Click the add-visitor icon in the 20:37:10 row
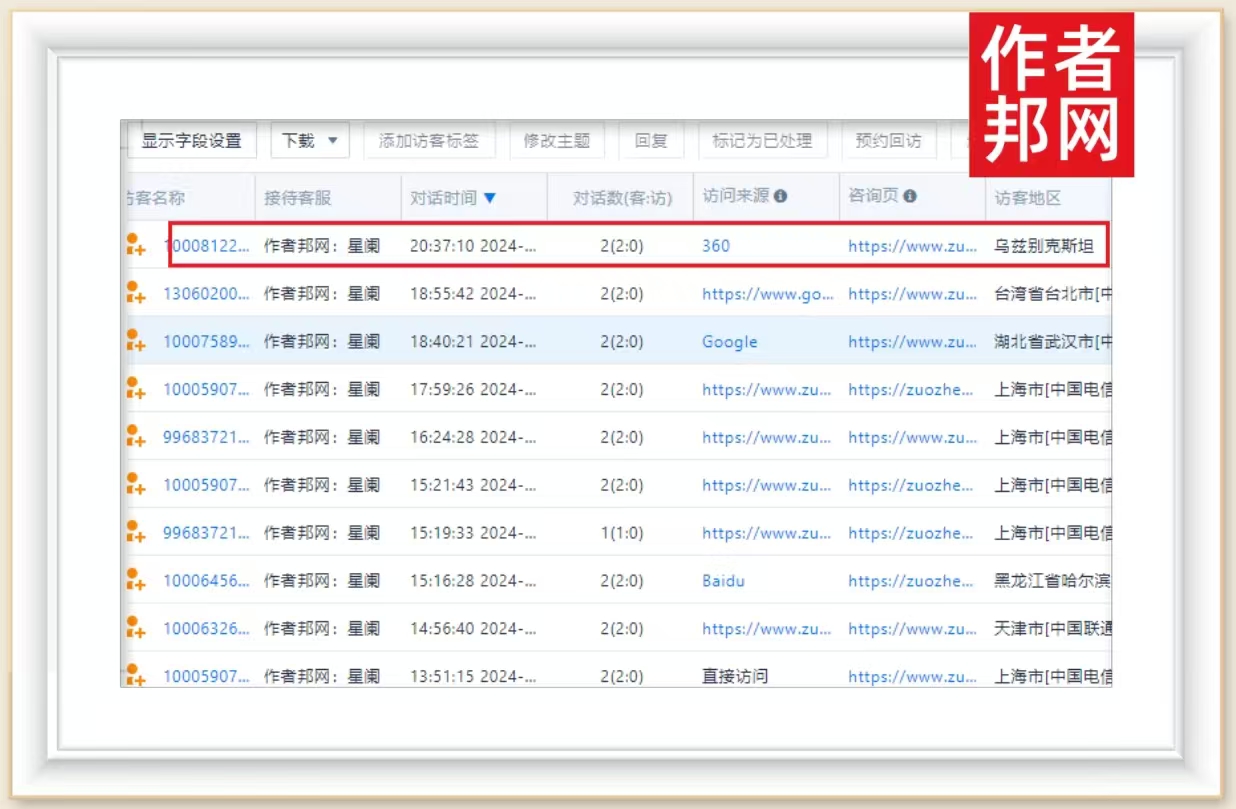This screenshot has height=809, width=1236. [135, 245]
